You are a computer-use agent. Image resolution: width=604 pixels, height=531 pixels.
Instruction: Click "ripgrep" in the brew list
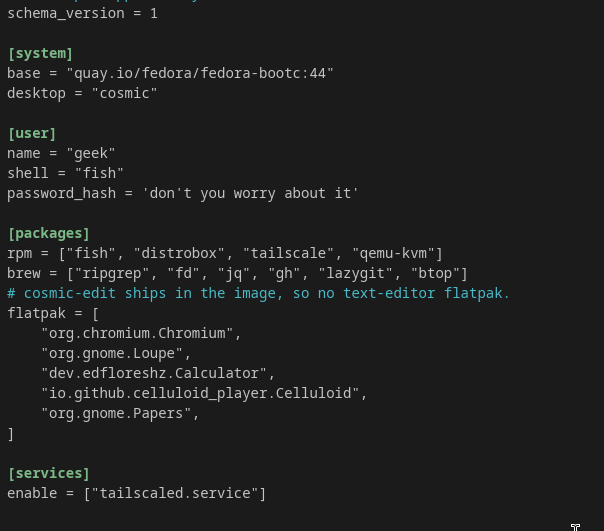[x=112, y=273]
